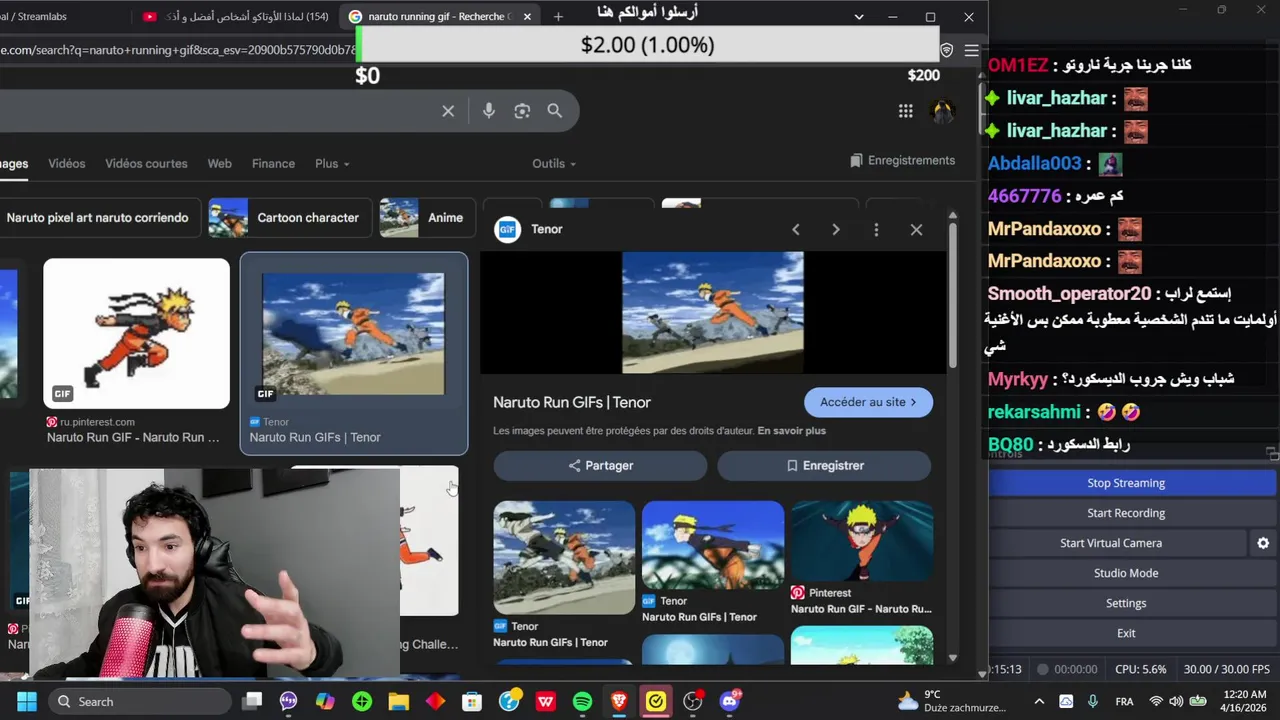Click the Google search input field

click(x=215, y=111)
